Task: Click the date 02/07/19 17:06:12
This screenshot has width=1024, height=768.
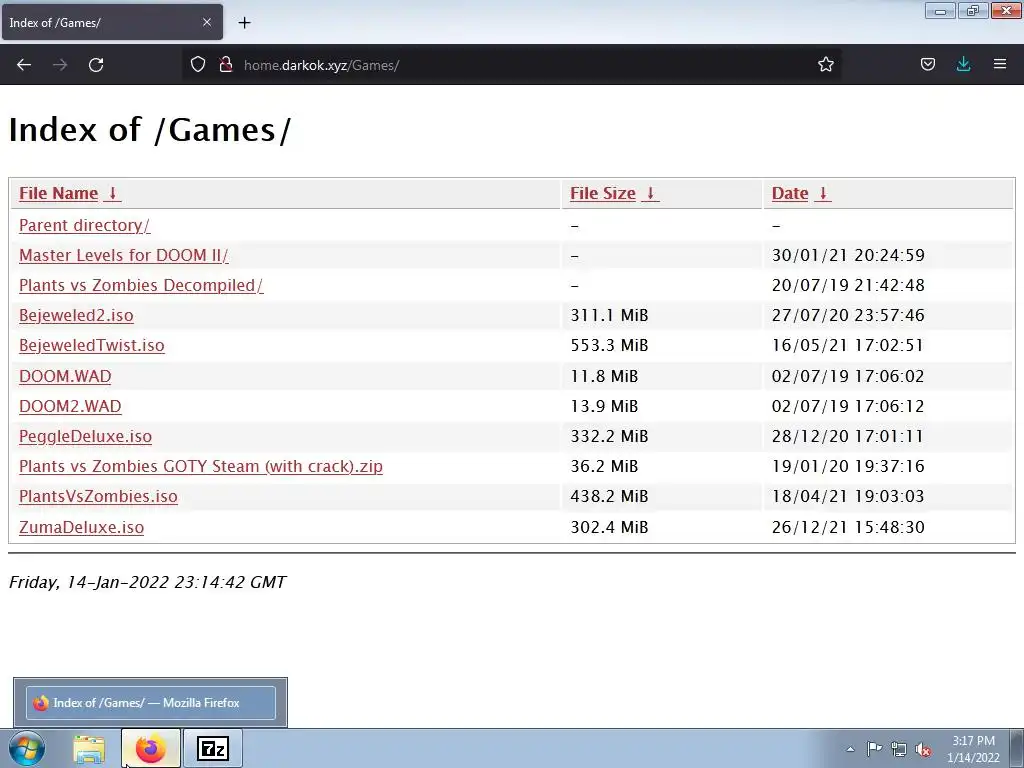Action: click(x=848, y=406)
